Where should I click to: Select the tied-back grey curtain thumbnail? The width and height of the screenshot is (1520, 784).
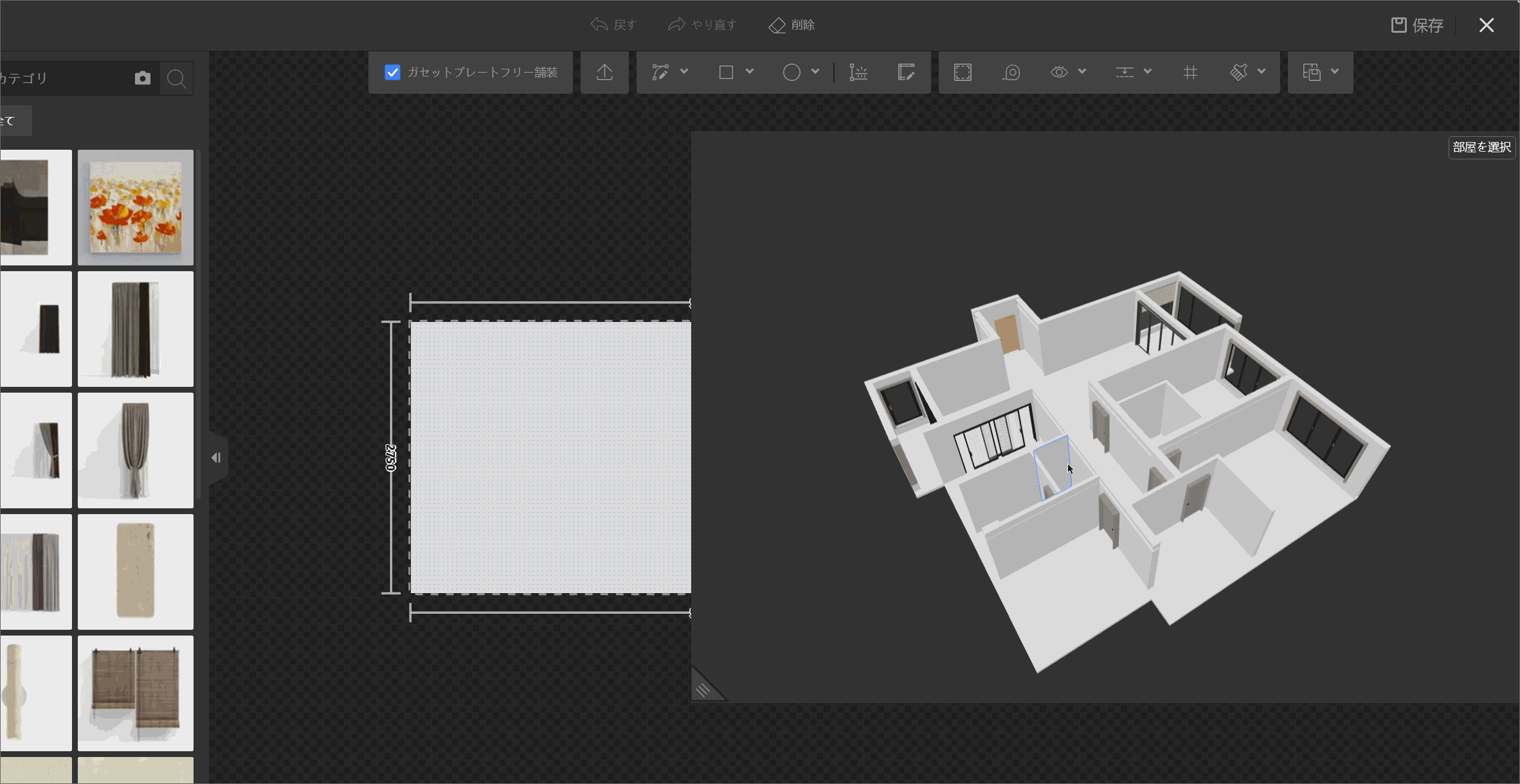click(x=136, y=450)
